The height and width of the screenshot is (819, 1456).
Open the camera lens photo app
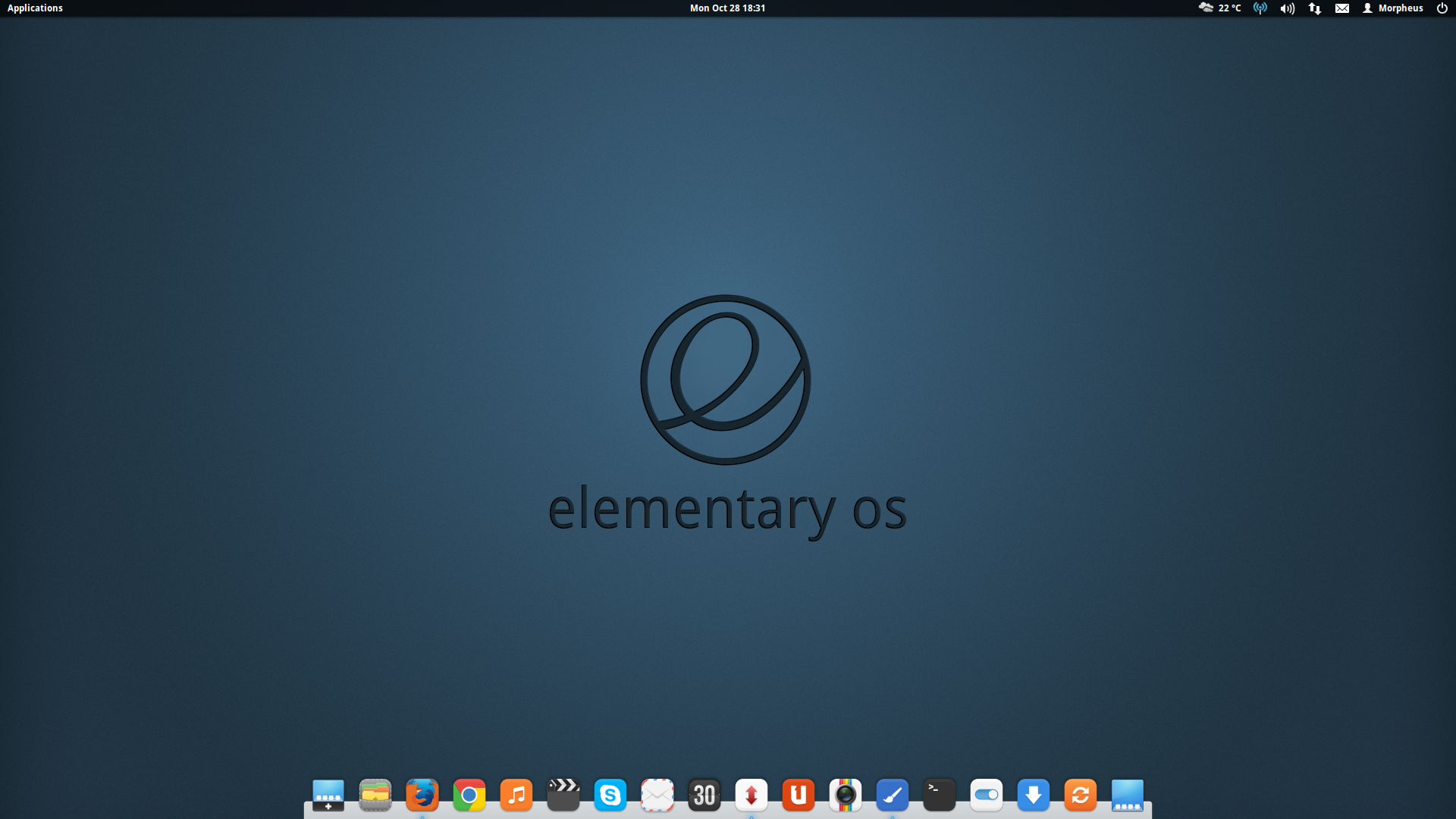click(x=846, y=795)
